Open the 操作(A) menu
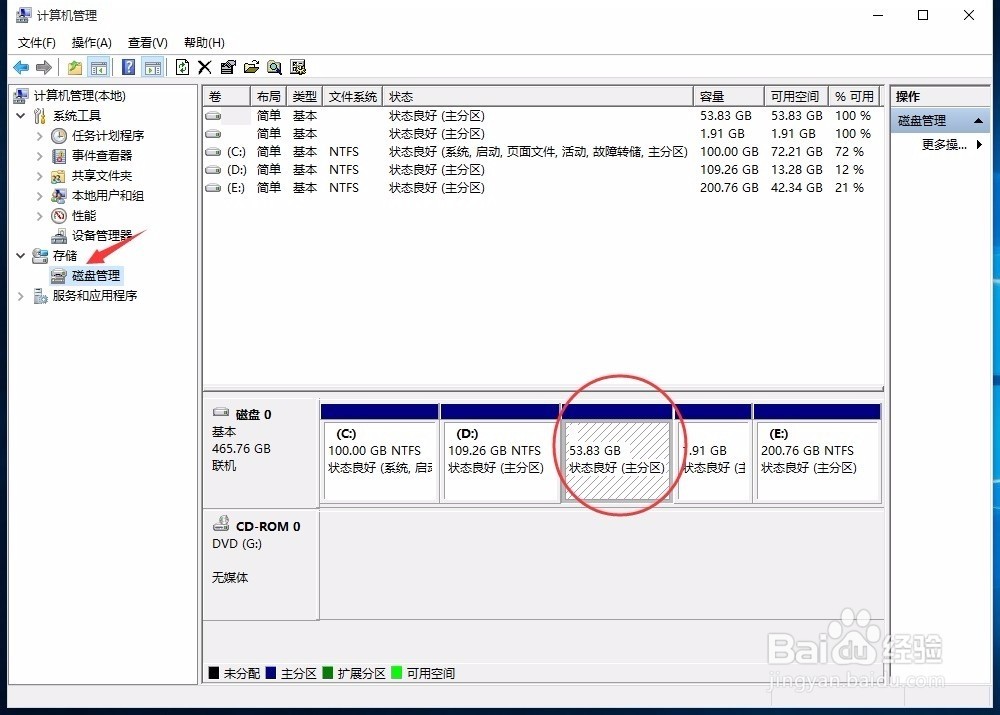This screenshot has height=715, width=1000. coord(91,42)
